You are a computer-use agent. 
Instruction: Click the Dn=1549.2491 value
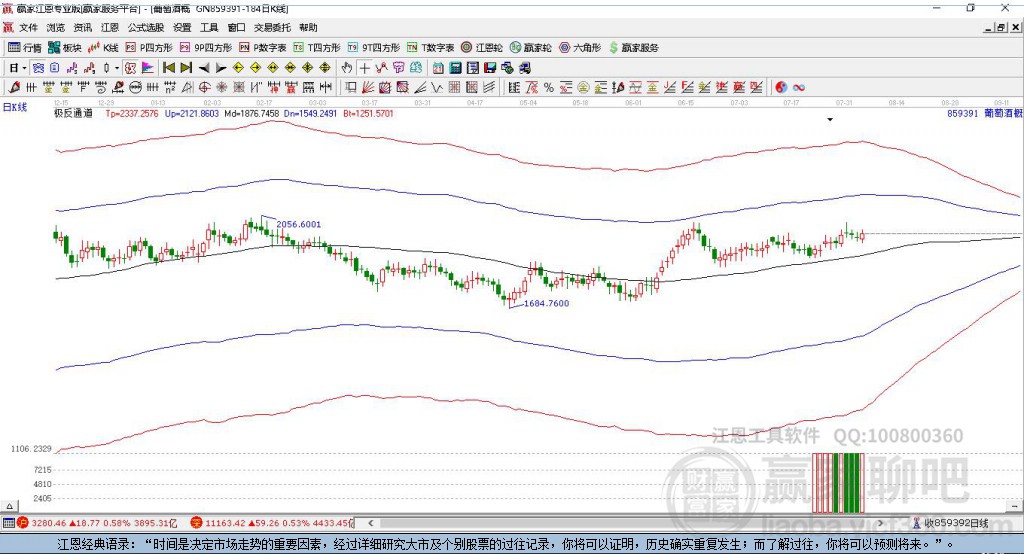[x=310, y=113]
